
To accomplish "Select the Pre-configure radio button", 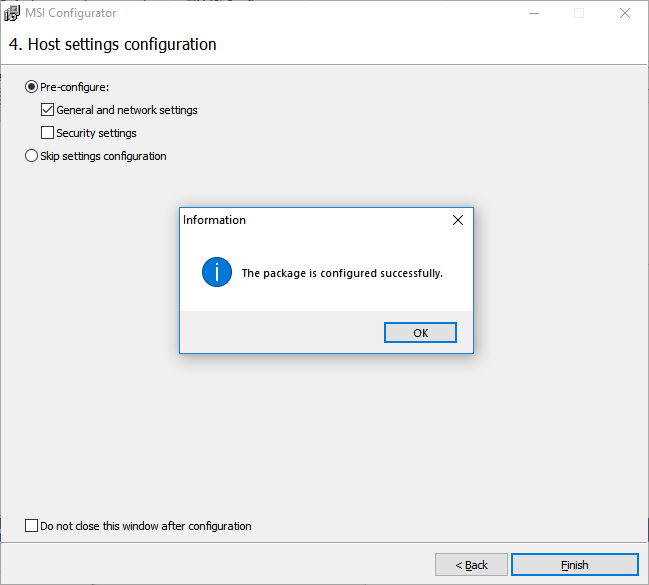I will coord(31,87).
